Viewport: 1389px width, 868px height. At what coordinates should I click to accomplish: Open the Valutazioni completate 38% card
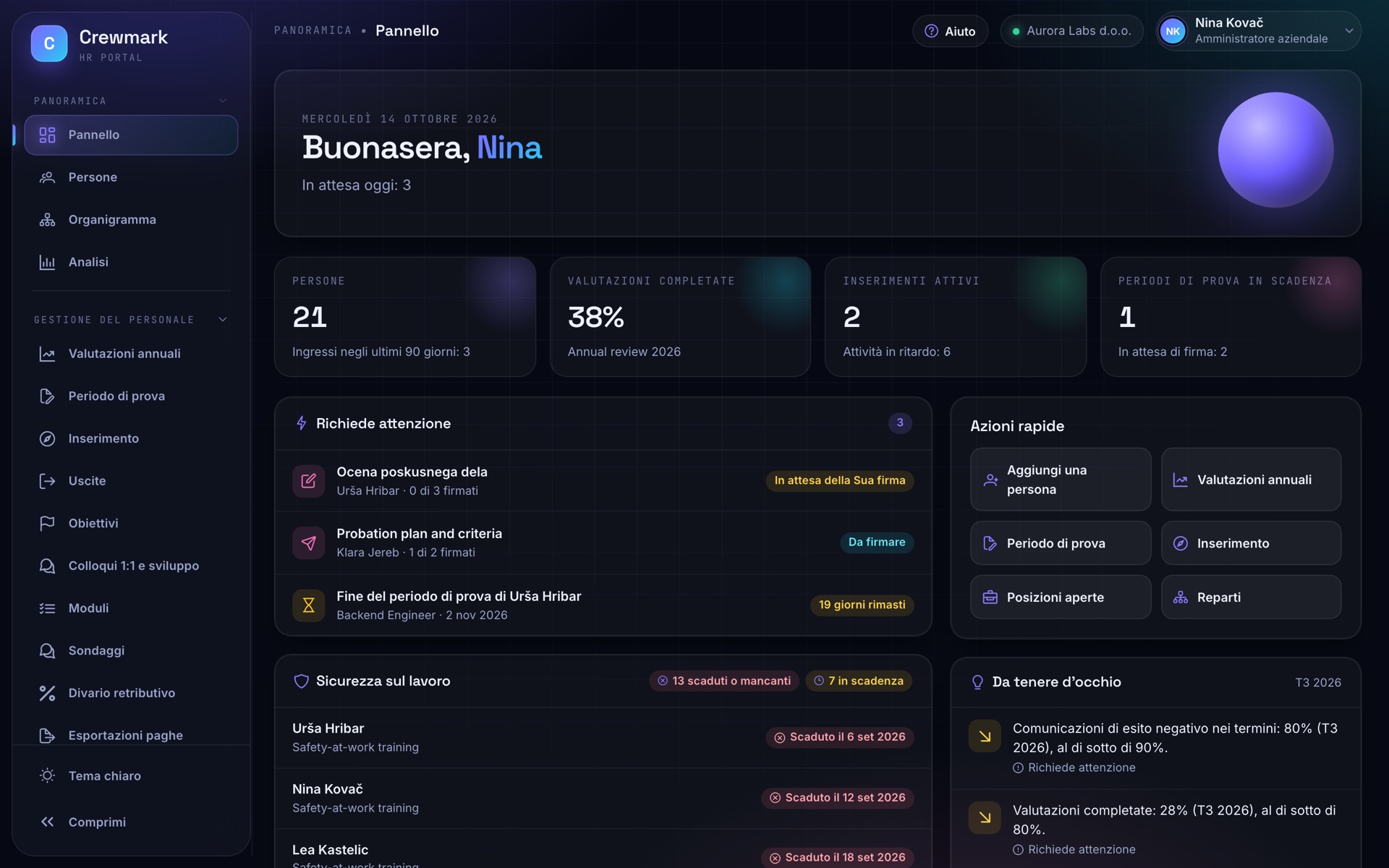pos(680,317)
